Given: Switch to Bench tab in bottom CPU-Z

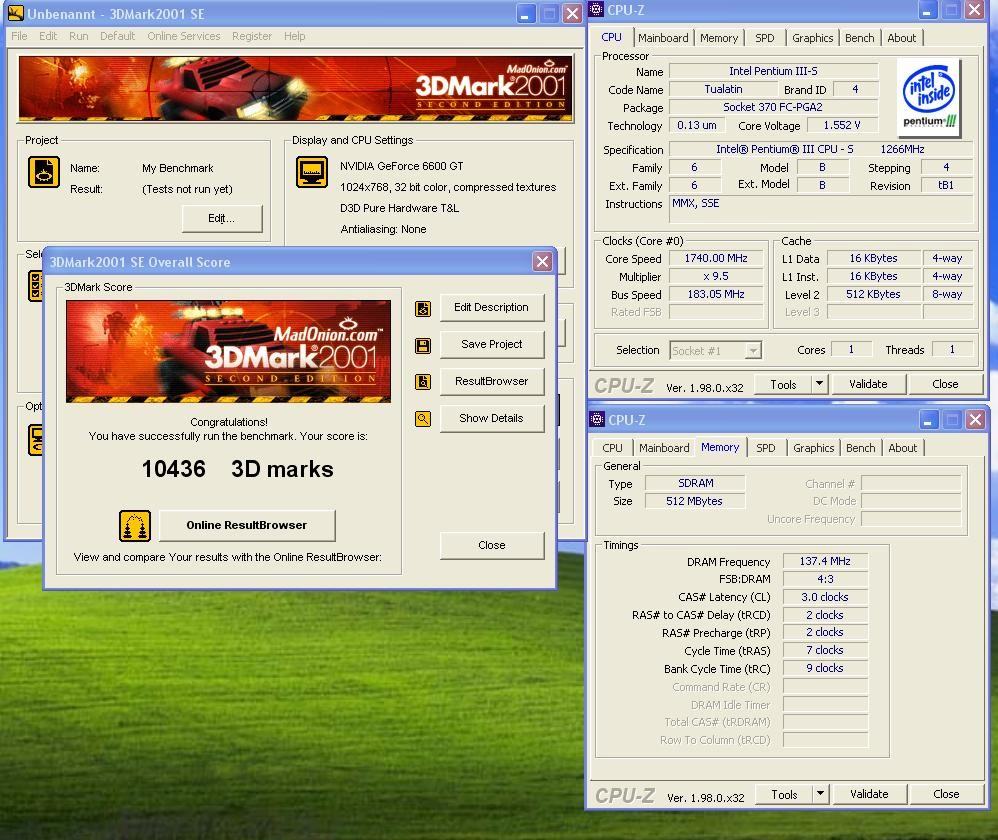Looking at the screenshot, I should (861, 448).
